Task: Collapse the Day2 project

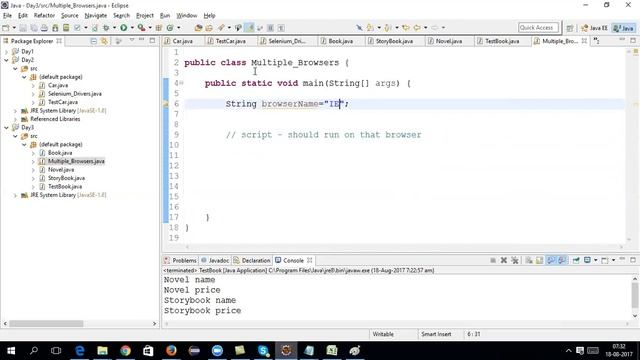Action: click(x=6, y=60)
